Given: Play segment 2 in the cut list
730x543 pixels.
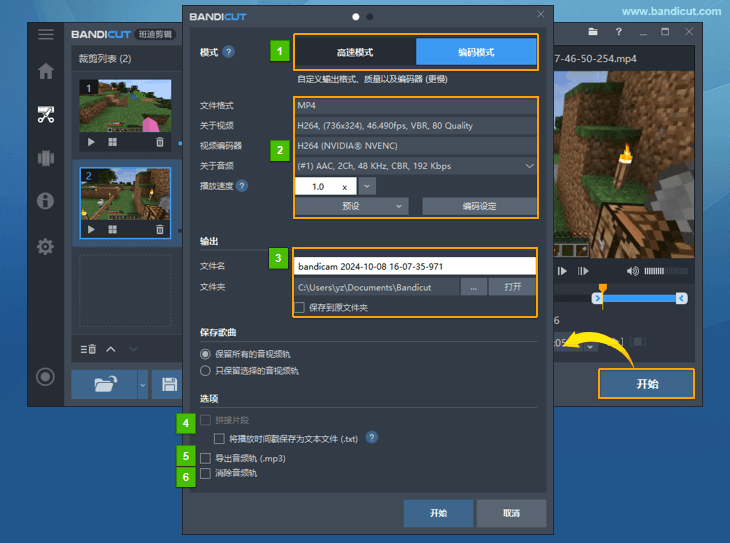Looking at the screenshot, I should tap(91, 229).
